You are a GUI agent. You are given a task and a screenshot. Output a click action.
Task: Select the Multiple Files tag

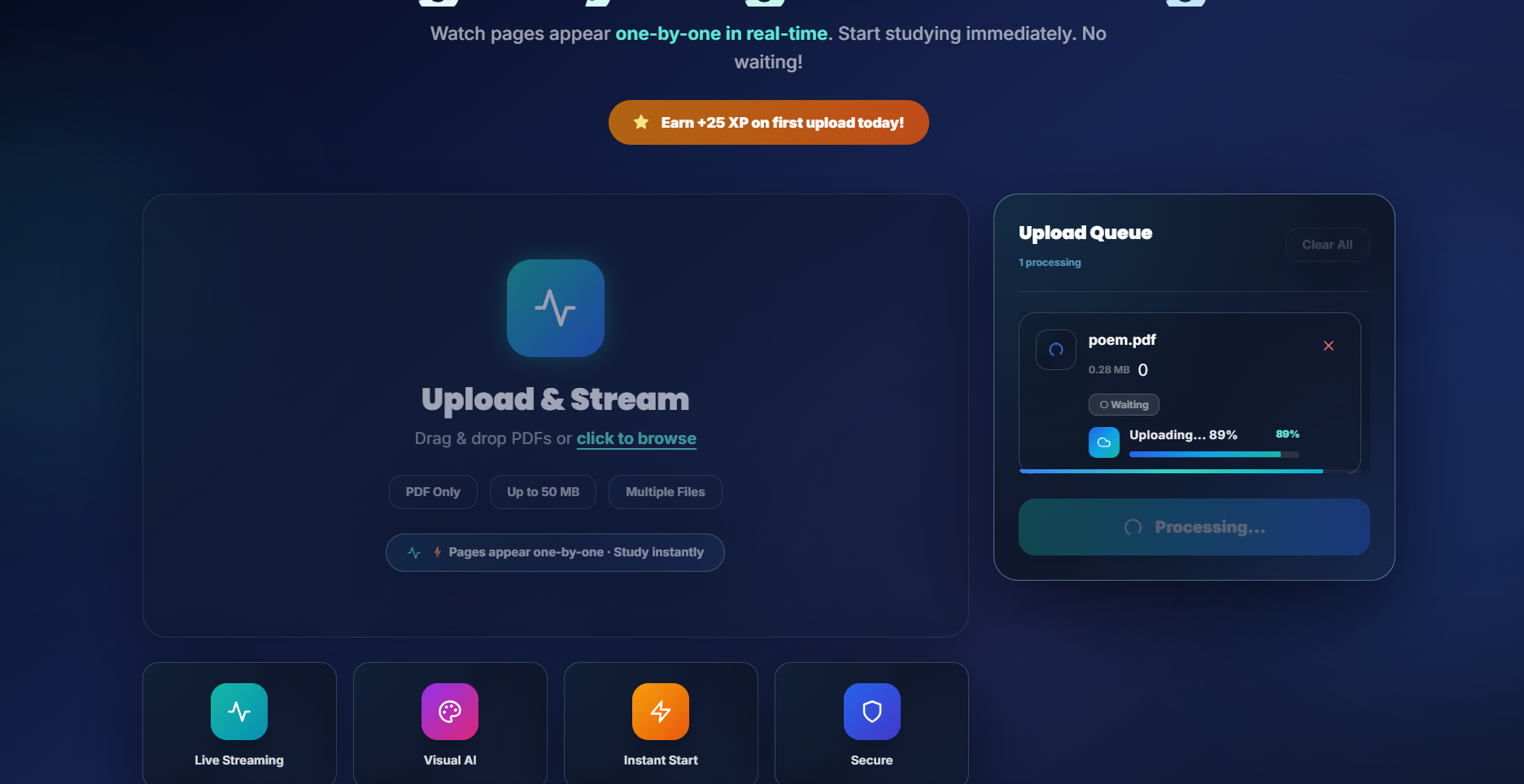pyautogui.click(x=666, y=492)
